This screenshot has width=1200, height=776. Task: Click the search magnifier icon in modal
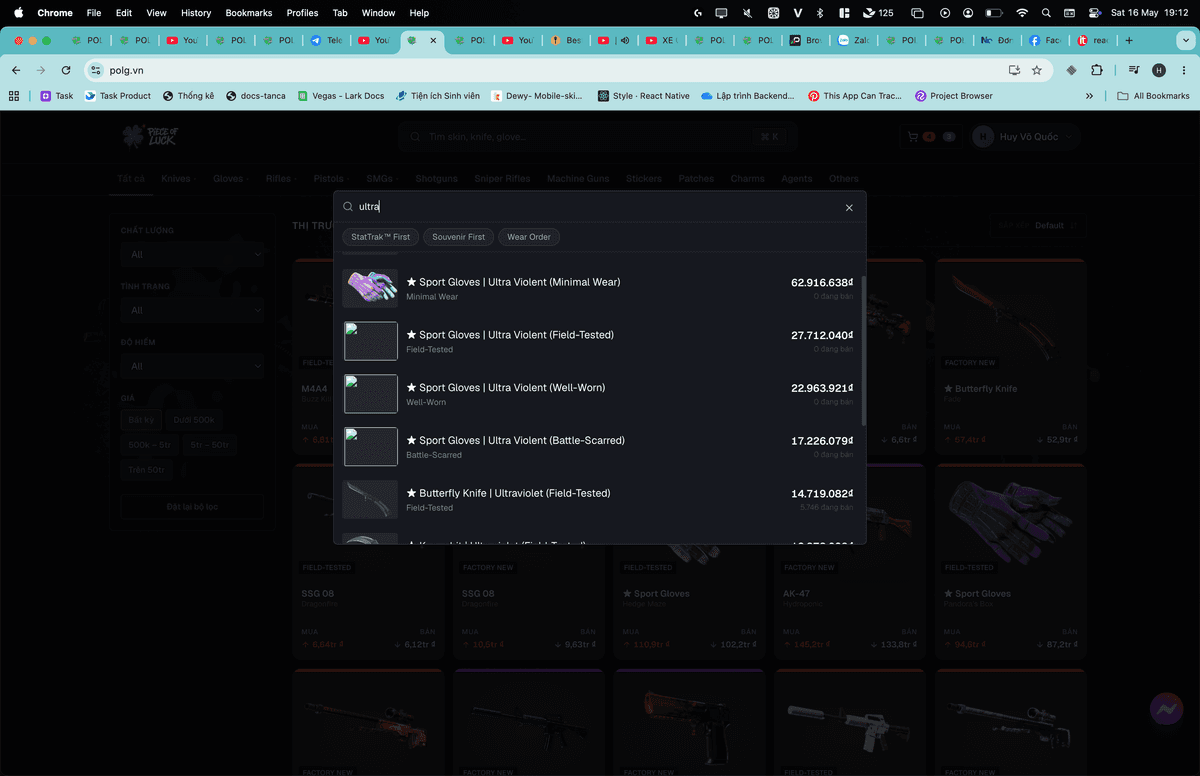(x=348, y=207)
